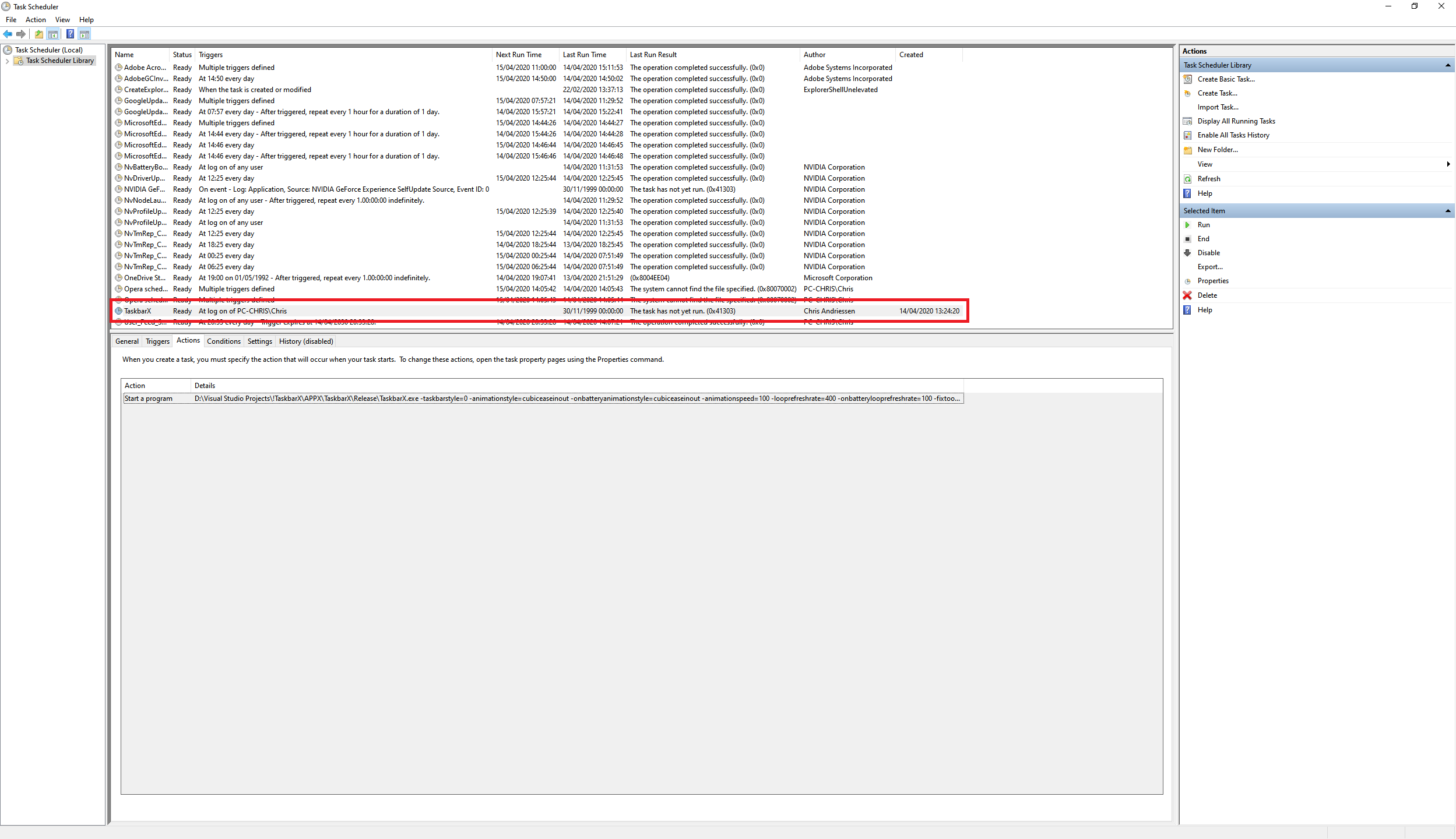This screenshot has width=1456, height=839.
Task: Switch to the Conditions tab
Action: [224, 341]
